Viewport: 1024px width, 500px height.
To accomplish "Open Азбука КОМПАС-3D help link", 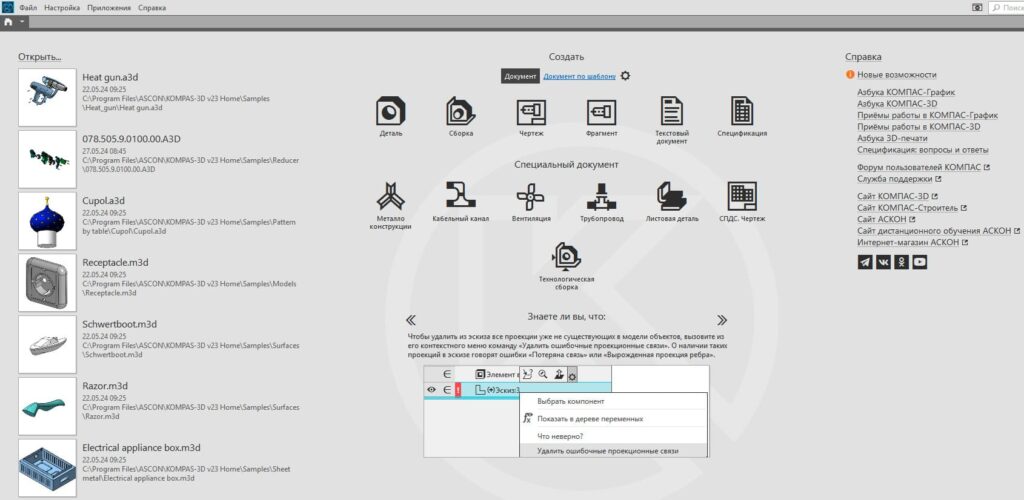I will pyautogui.click(x=897, y=104).
